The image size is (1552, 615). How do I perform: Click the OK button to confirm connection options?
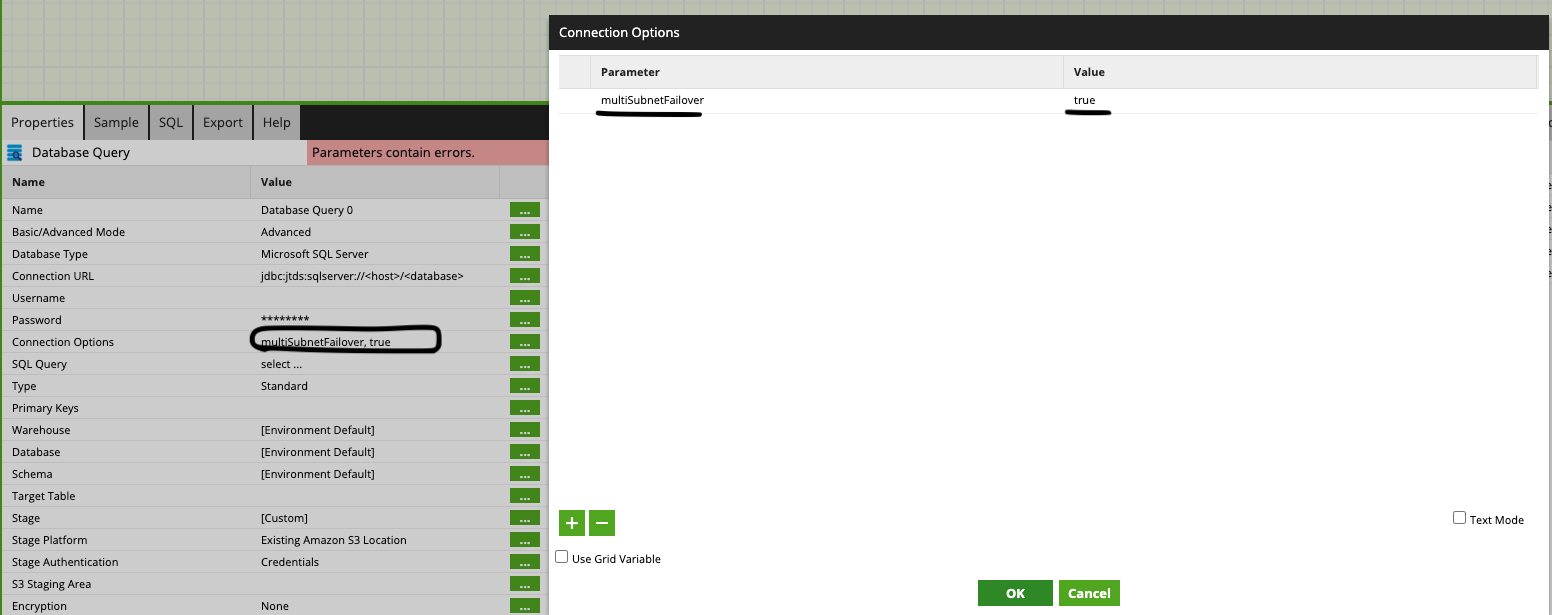1015,592
